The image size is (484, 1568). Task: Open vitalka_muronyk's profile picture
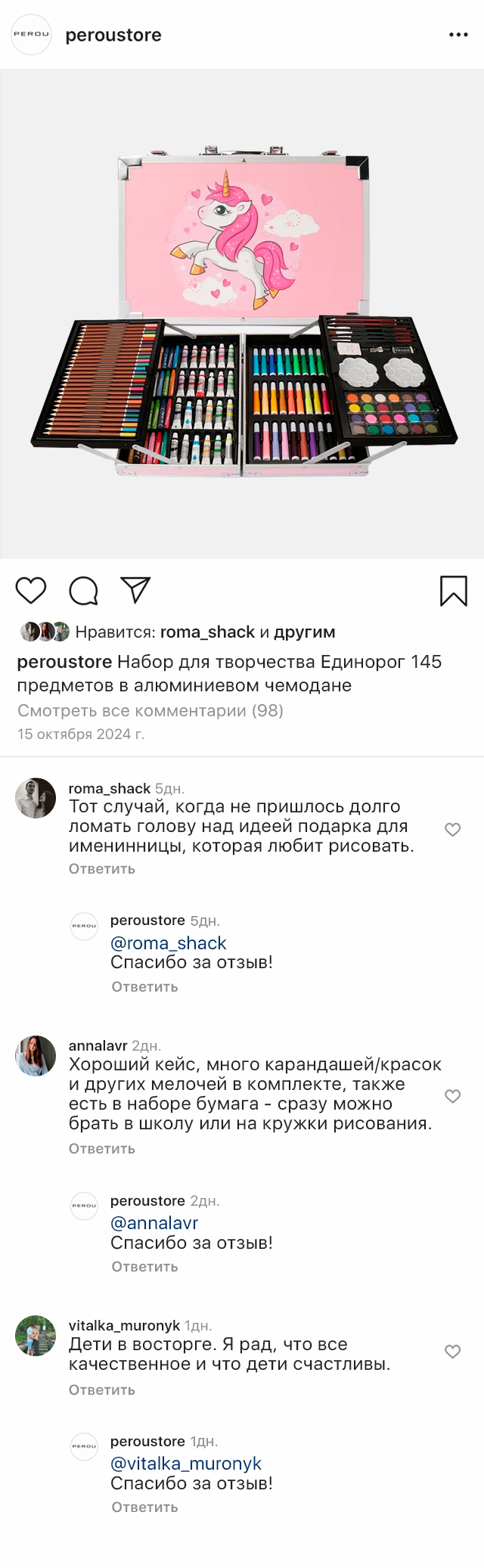point(36,1335)
